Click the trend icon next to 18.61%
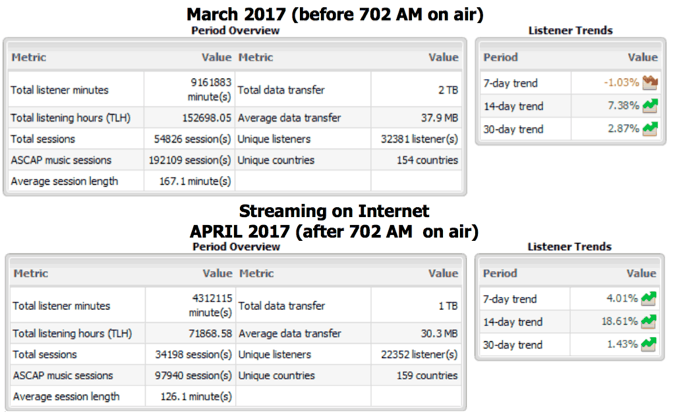This screenshot has height=412, width=673. tap(649, 321)
